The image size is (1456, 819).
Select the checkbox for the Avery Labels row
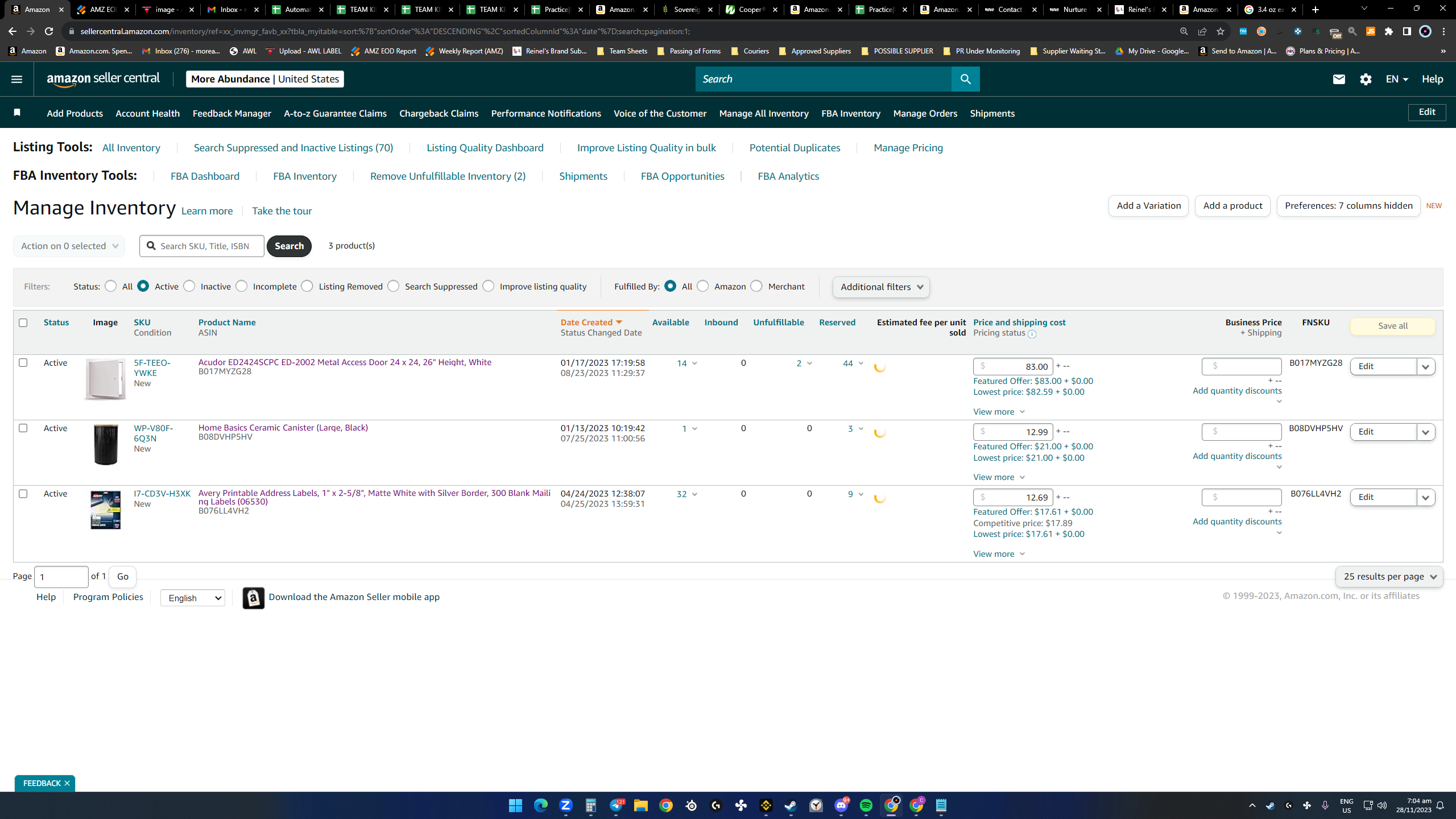pos(23,493)
